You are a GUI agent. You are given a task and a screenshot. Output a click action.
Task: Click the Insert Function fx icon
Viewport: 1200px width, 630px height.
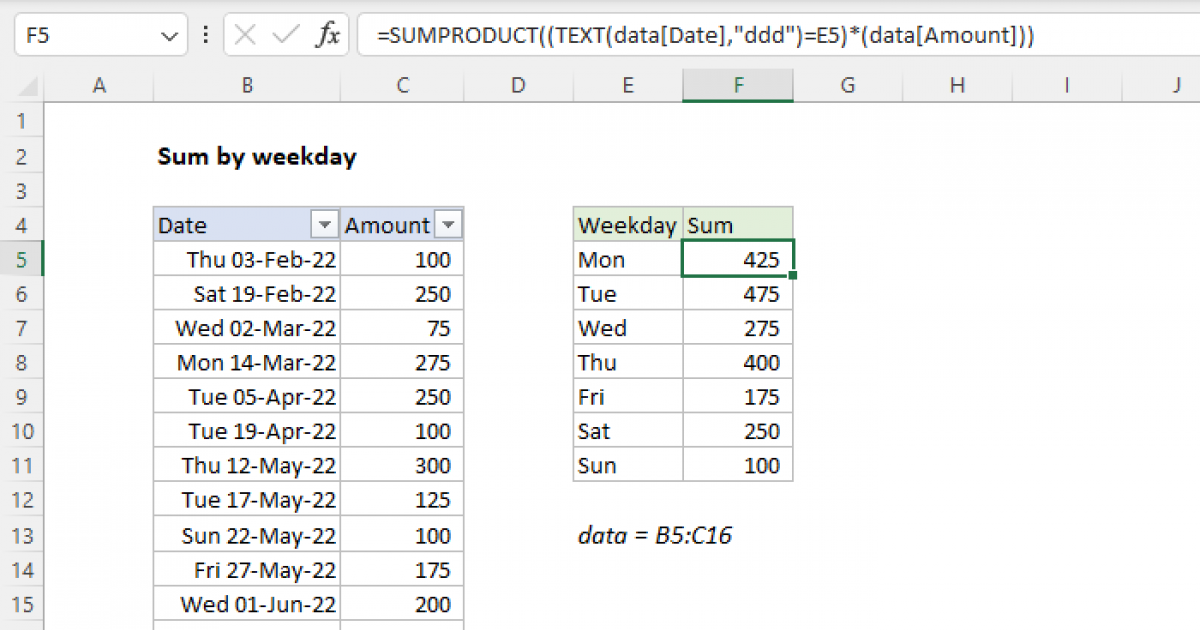click(327, 37)
